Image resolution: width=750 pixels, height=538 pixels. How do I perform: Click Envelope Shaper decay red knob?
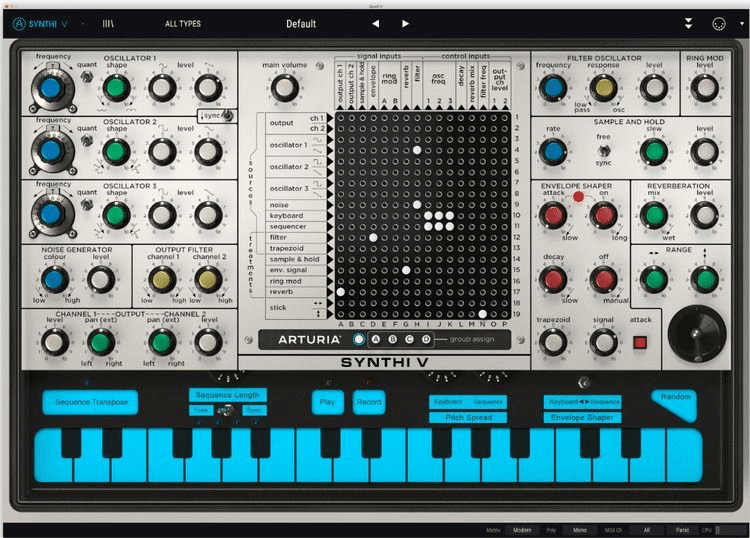coord(553,280)
